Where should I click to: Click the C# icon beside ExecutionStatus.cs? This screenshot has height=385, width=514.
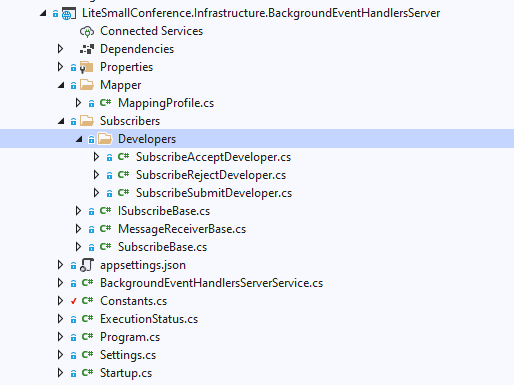(87, 319)
